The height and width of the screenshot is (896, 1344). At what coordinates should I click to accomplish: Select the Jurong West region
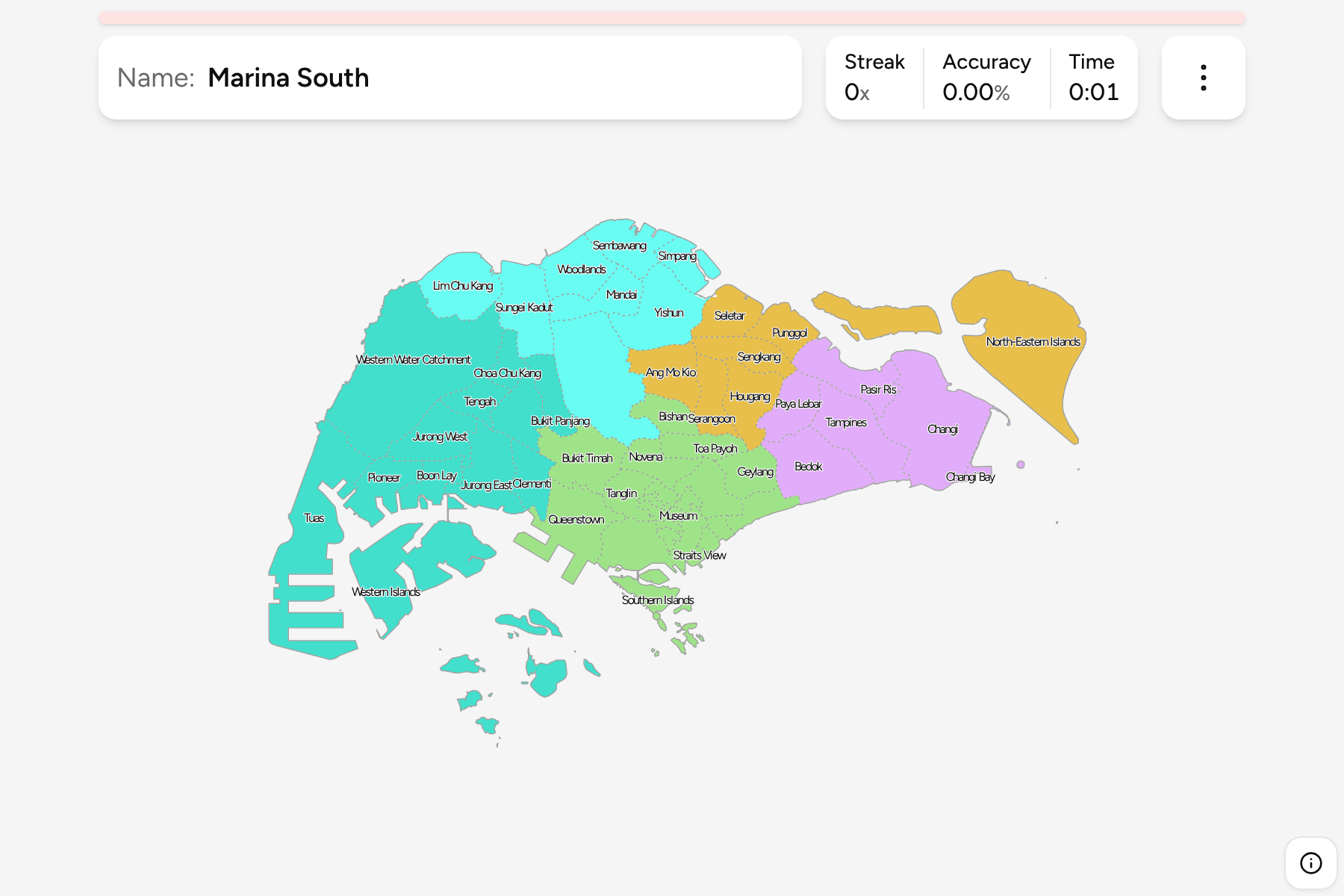pos(440,437)
